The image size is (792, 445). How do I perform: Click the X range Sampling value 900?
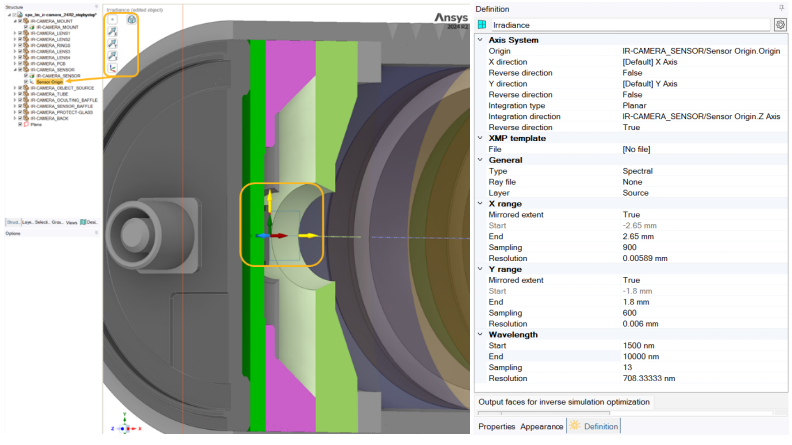coord(629,247)
